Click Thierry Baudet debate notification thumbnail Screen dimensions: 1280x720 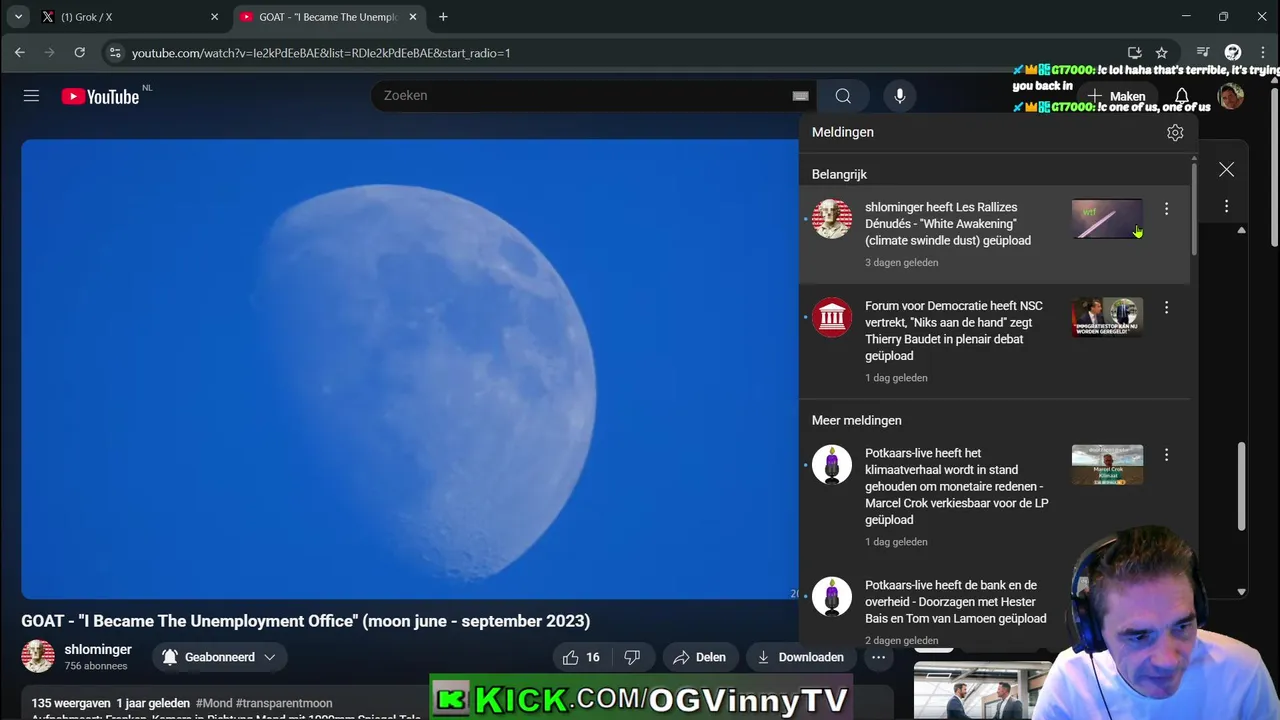click(x=1107, y=318)
